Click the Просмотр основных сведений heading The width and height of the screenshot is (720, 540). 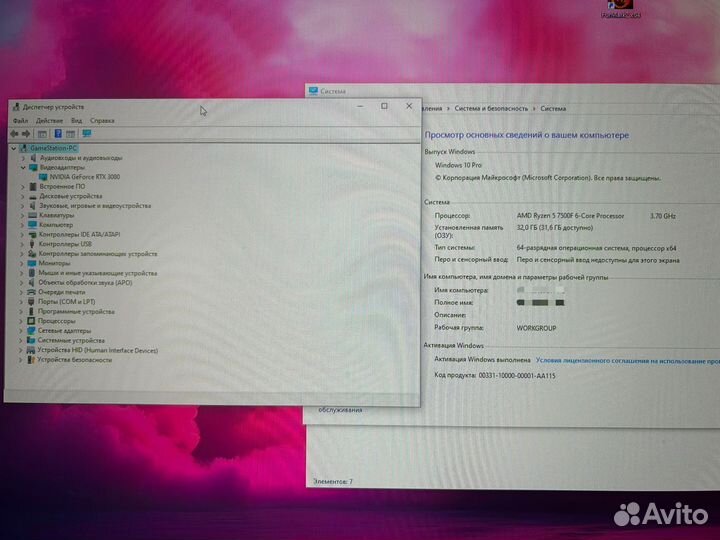click(527, 135)
